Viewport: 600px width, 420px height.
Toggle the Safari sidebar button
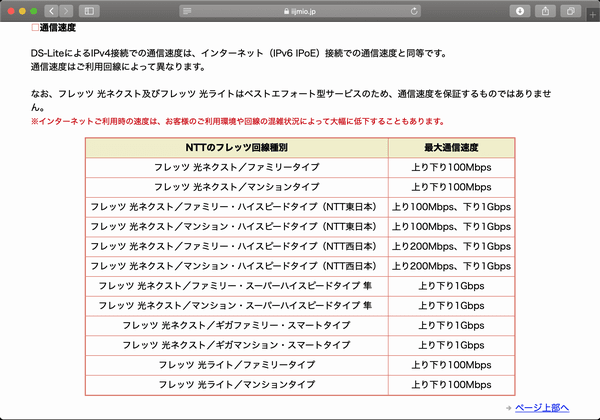coord(89,11)
